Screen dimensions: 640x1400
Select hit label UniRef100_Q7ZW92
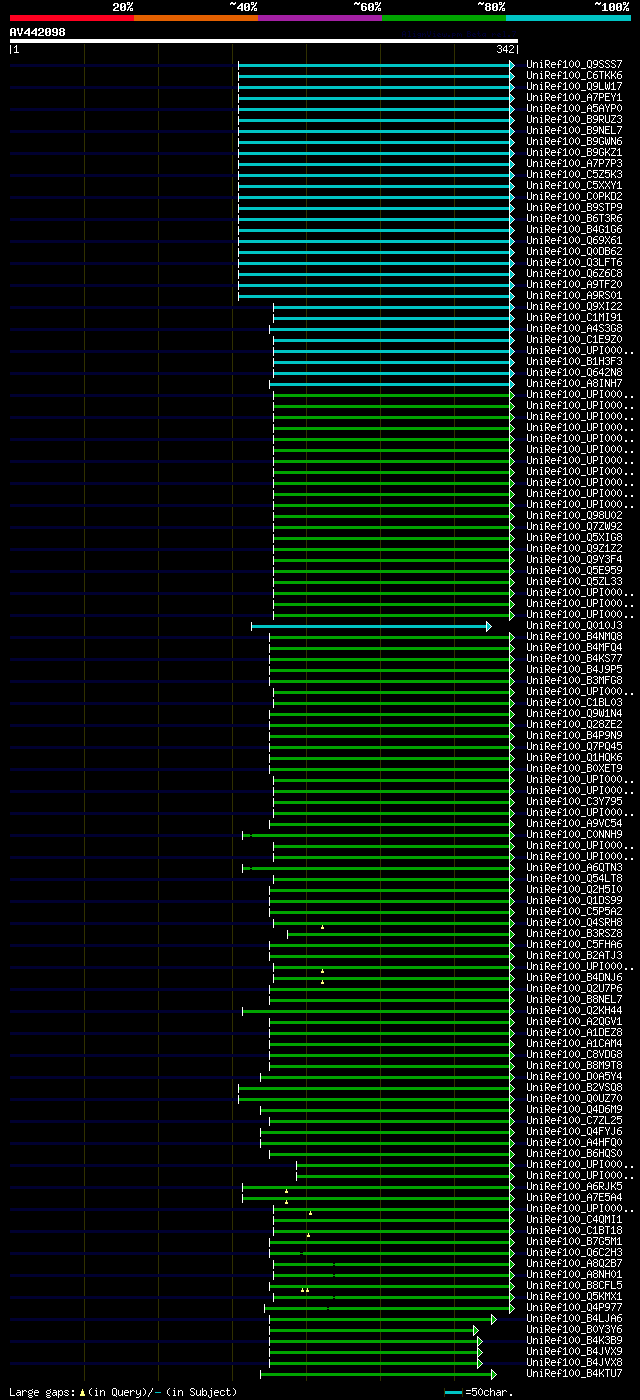[x=574, y=526]
